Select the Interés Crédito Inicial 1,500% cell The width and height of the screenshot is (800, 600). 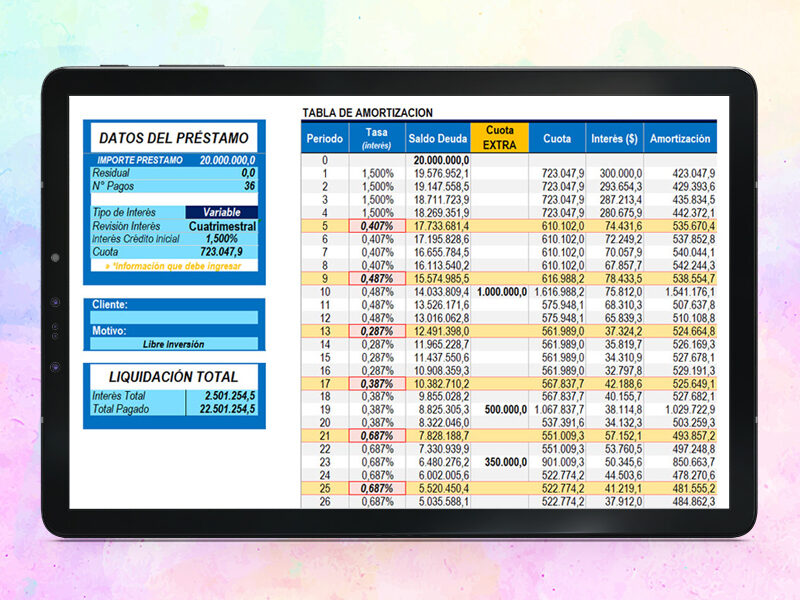[221, 239]
